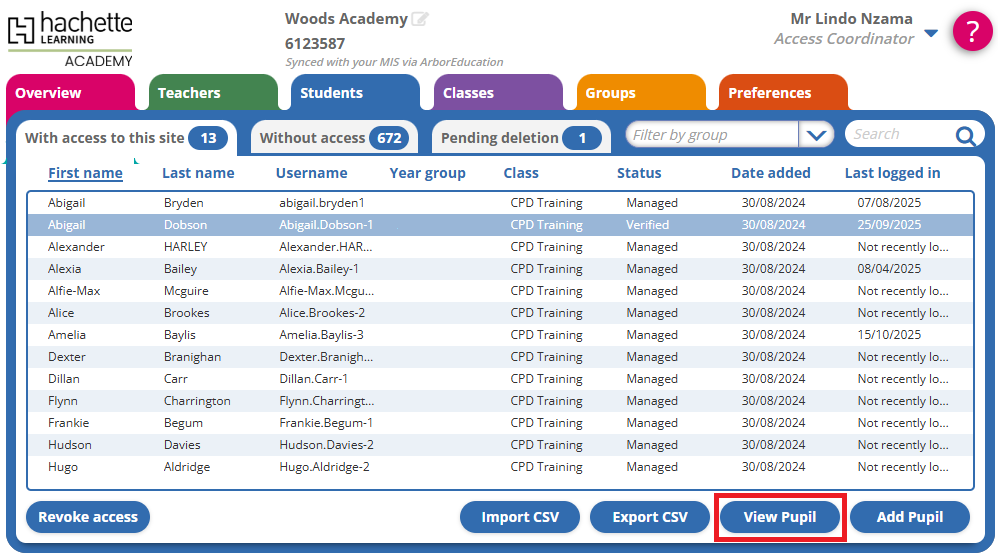
Task: Sort the table by First name header
Action: pos(85,173)
